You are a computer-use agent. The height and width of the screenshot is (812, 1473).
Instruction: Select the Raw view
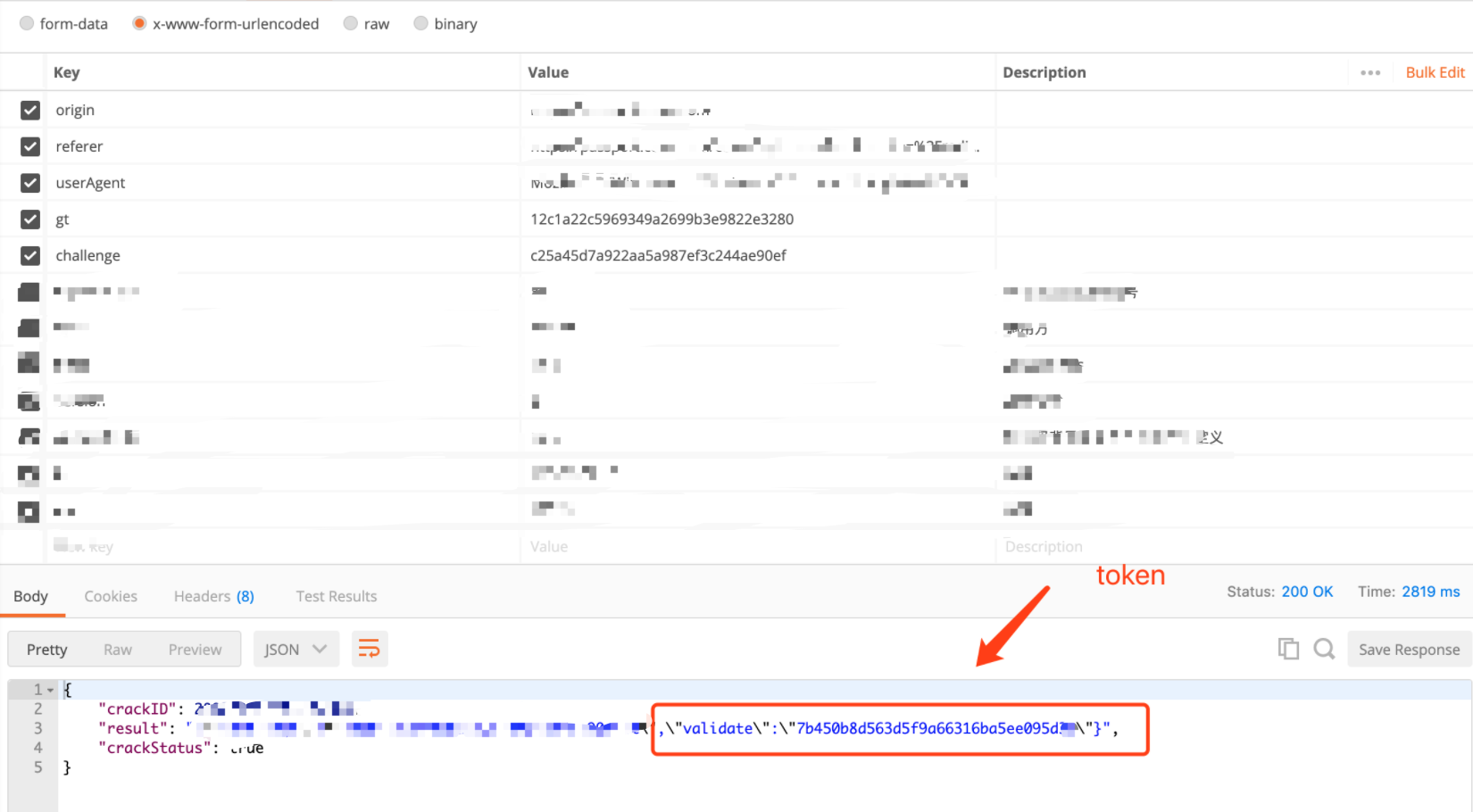pos(118,649)
